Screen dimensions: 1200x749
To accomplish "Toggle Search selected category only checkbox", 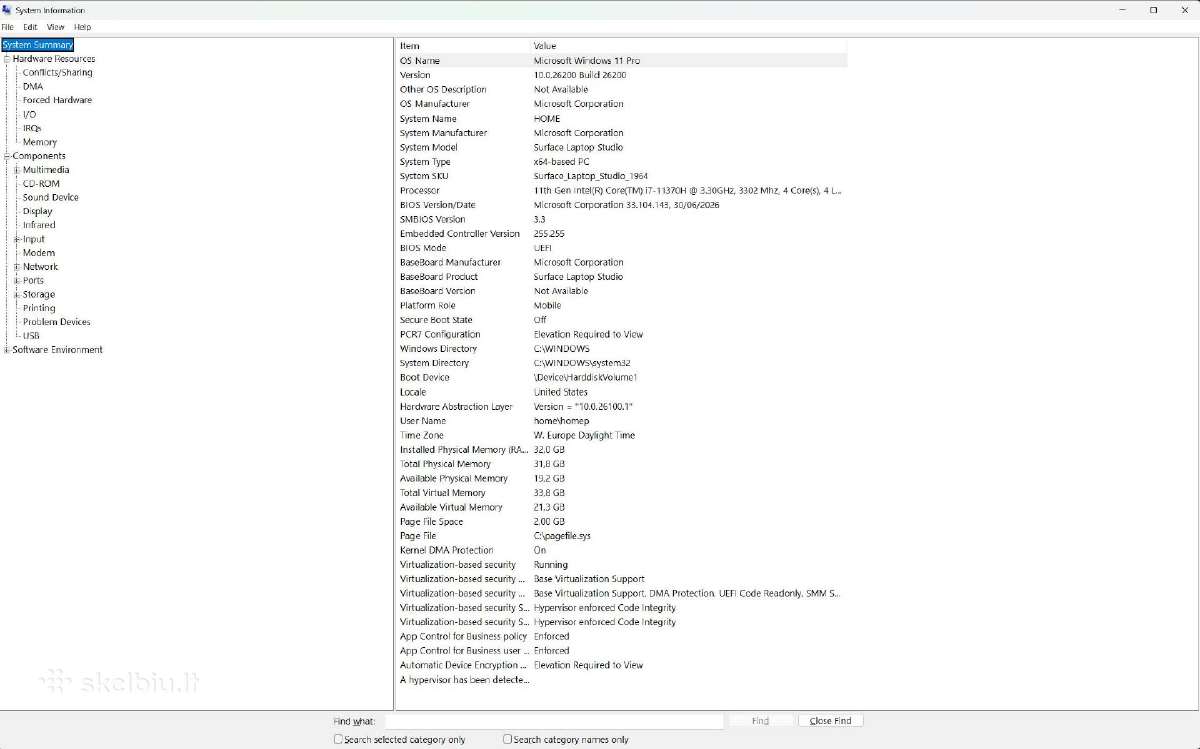I will click(338, 740).
